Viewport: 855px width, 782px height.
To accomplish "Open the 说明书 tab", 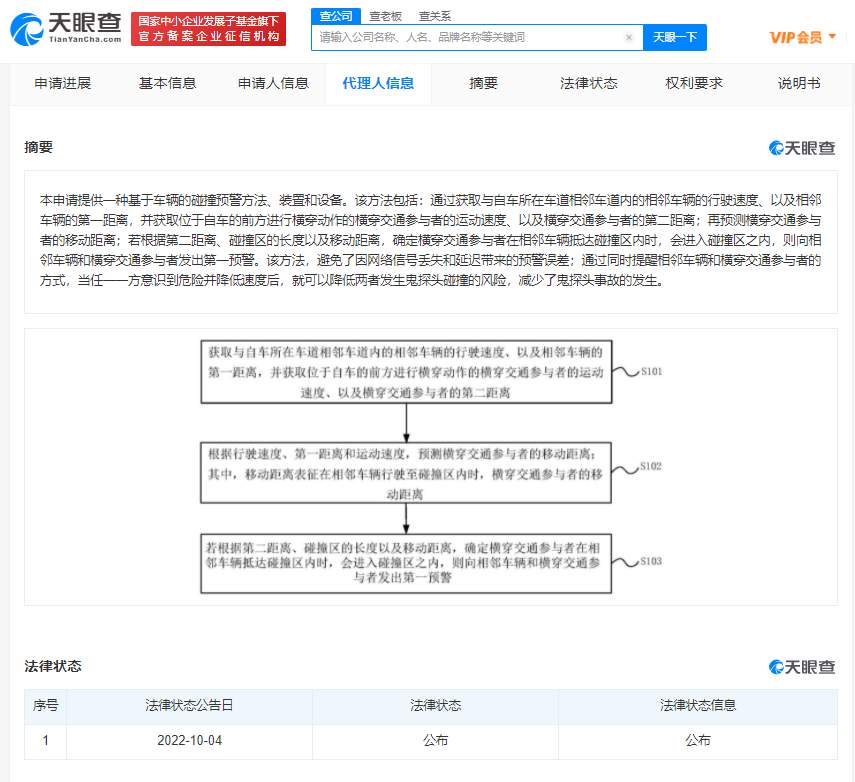I will [x=799, y=83].
